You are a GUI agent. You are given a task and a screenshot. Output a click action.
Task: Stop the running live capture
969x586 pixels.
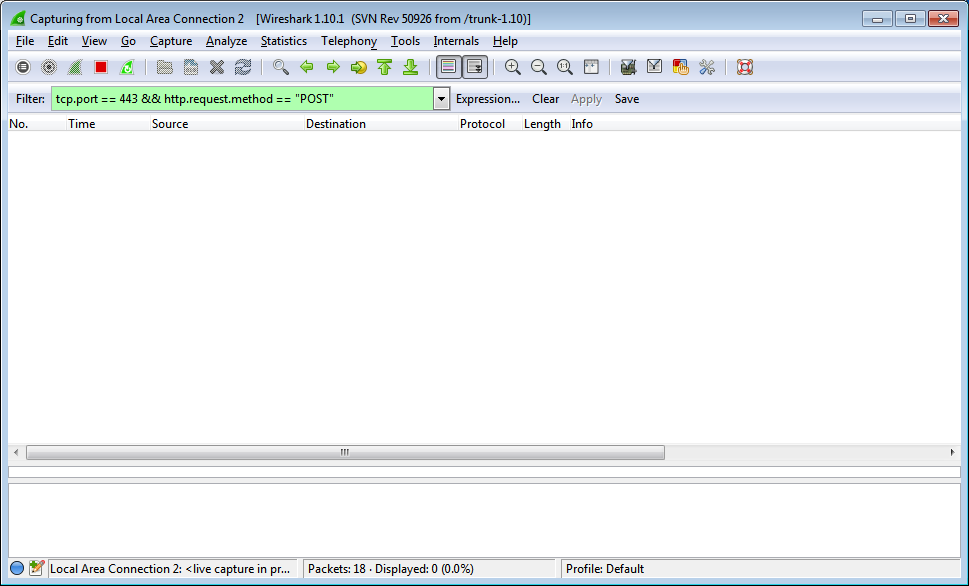tap(101, 67)
